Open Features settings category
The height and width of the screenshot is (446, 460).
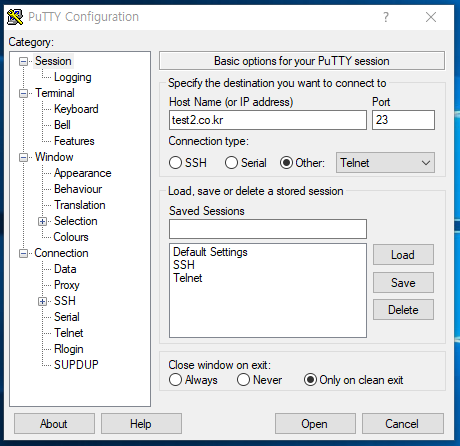[74, 141]
